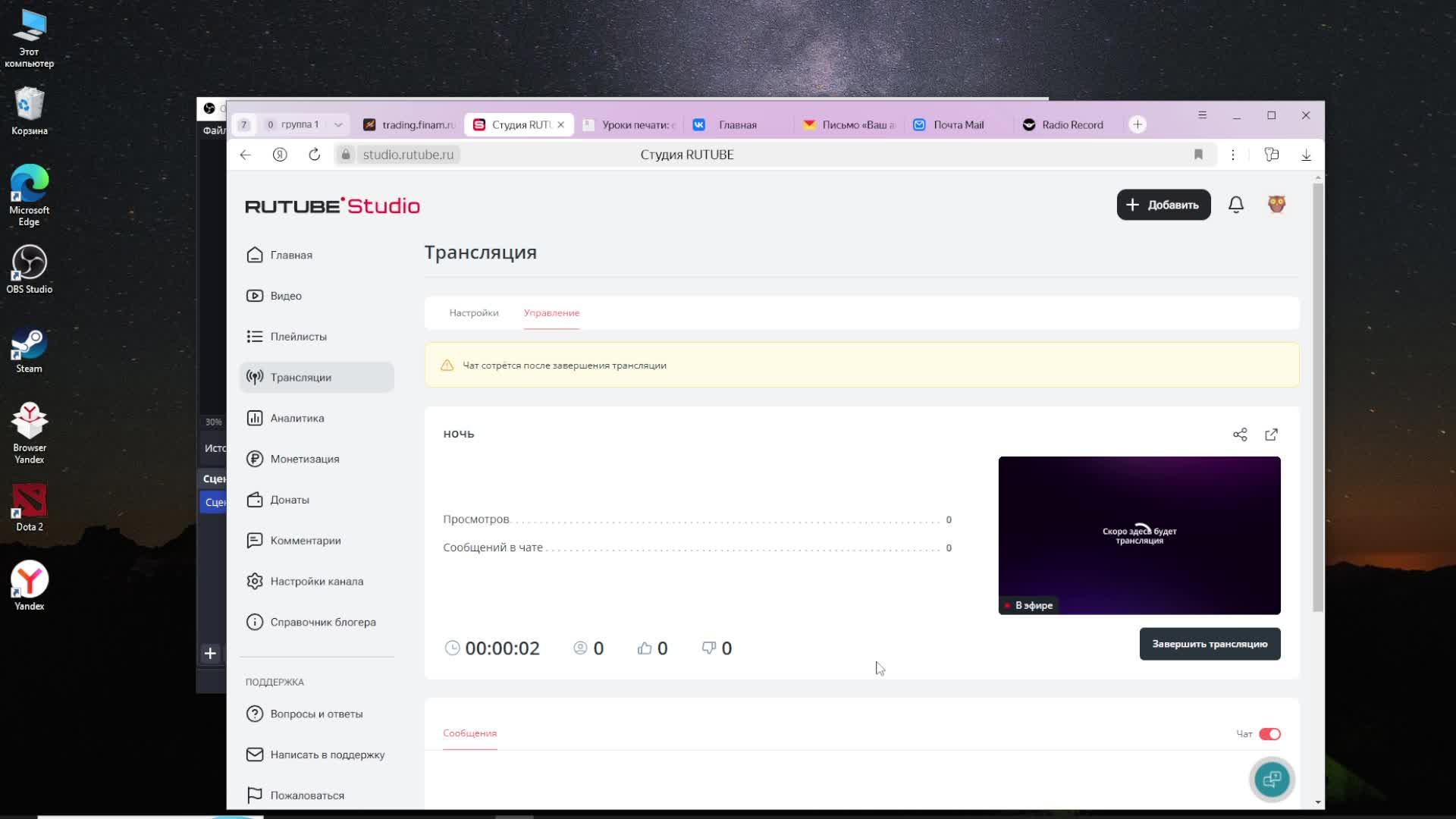Expand the tab group dropdown chevron

click(x=338, y=125)
